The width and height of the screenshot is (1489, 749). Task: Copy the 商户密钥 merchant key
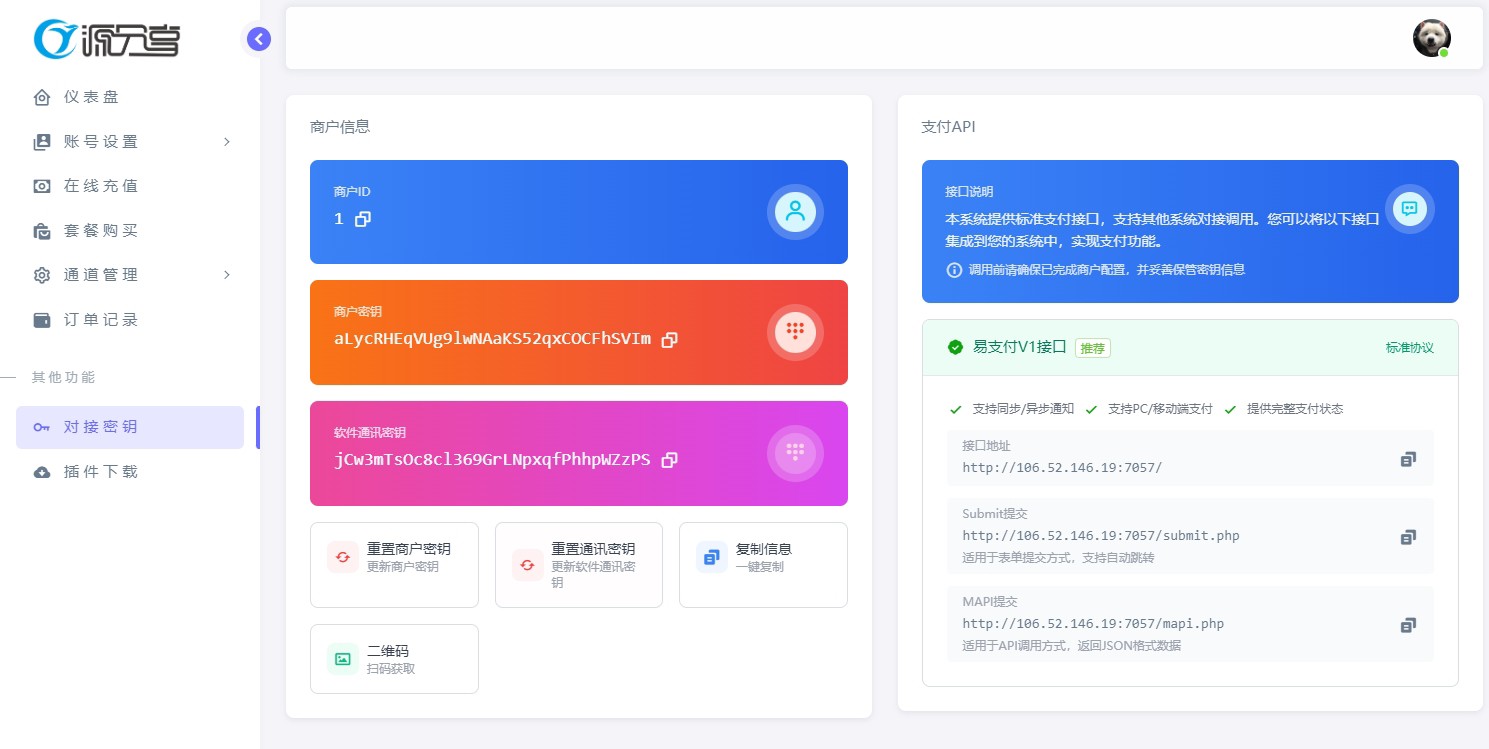click(x=670, y=340)
